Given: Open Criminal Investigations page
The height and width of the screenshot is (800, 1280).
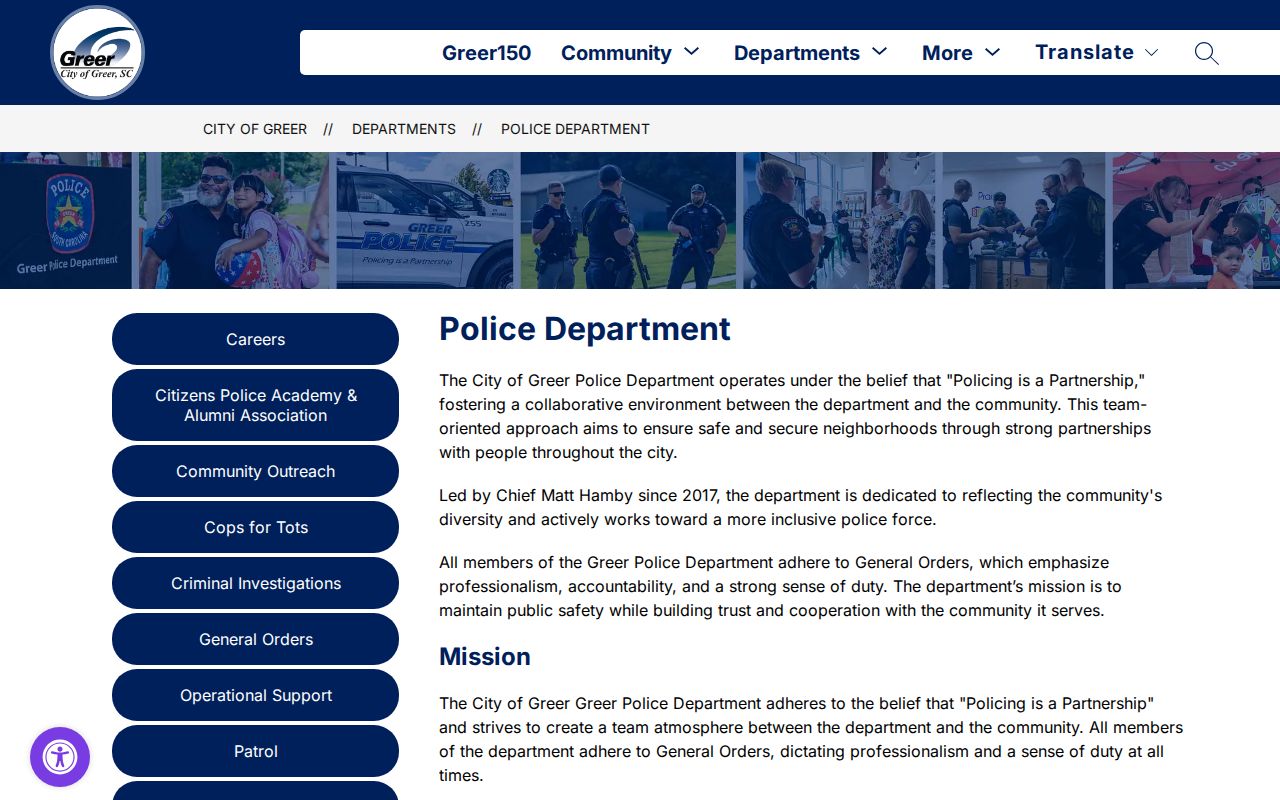Looking at the screenshot, I should pyautogui.click(x=255, y=583).
